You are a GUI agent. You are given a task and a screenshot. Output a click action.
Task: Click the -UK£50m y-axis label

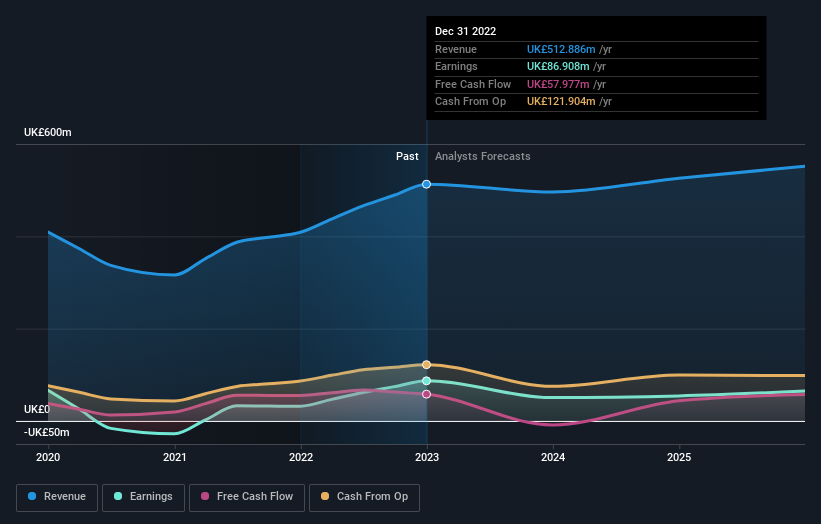(47, 432)
